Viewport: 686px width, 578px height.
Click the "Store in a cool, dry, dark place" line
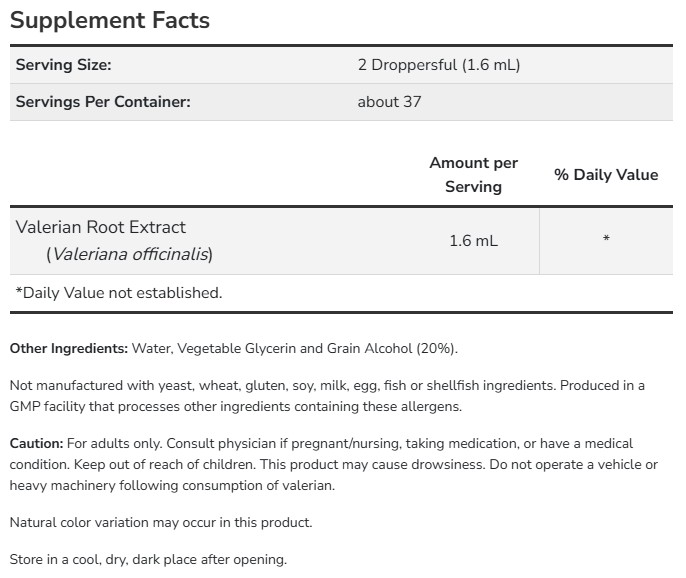[x=148, y=559]
